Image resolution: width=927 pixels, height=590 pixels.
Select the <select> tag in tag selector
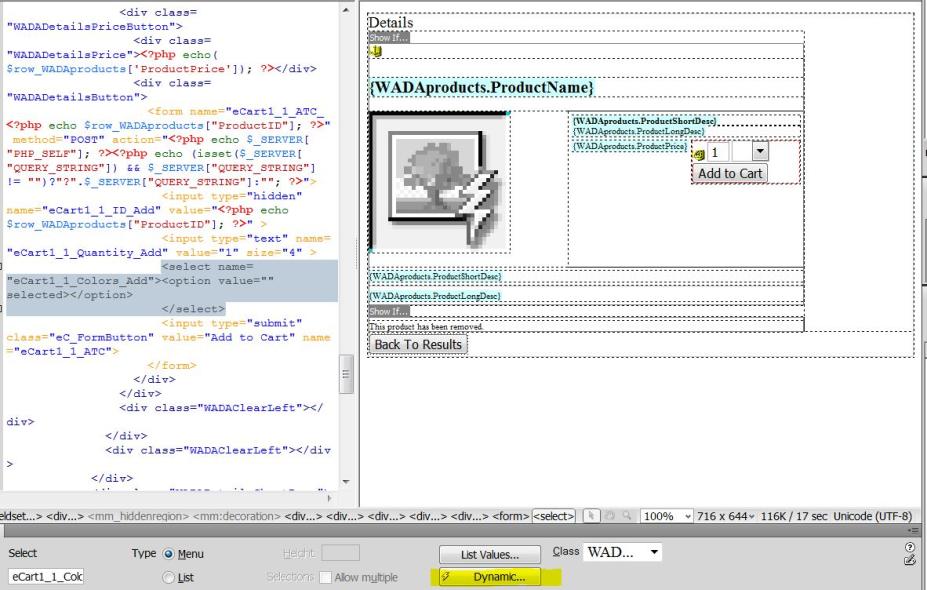coord(553,516)
